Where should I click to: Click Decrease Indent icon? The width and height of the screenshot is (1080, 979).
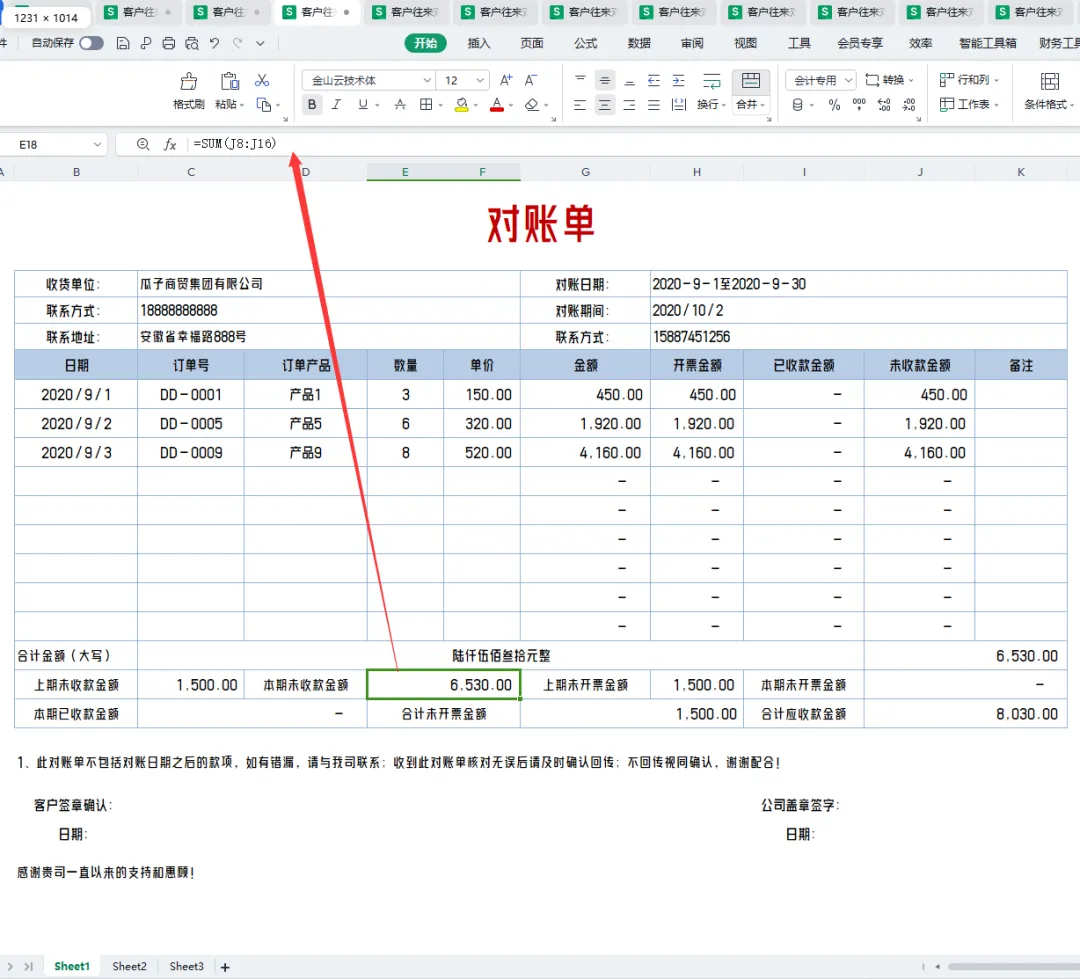click(x=654, y=80)
